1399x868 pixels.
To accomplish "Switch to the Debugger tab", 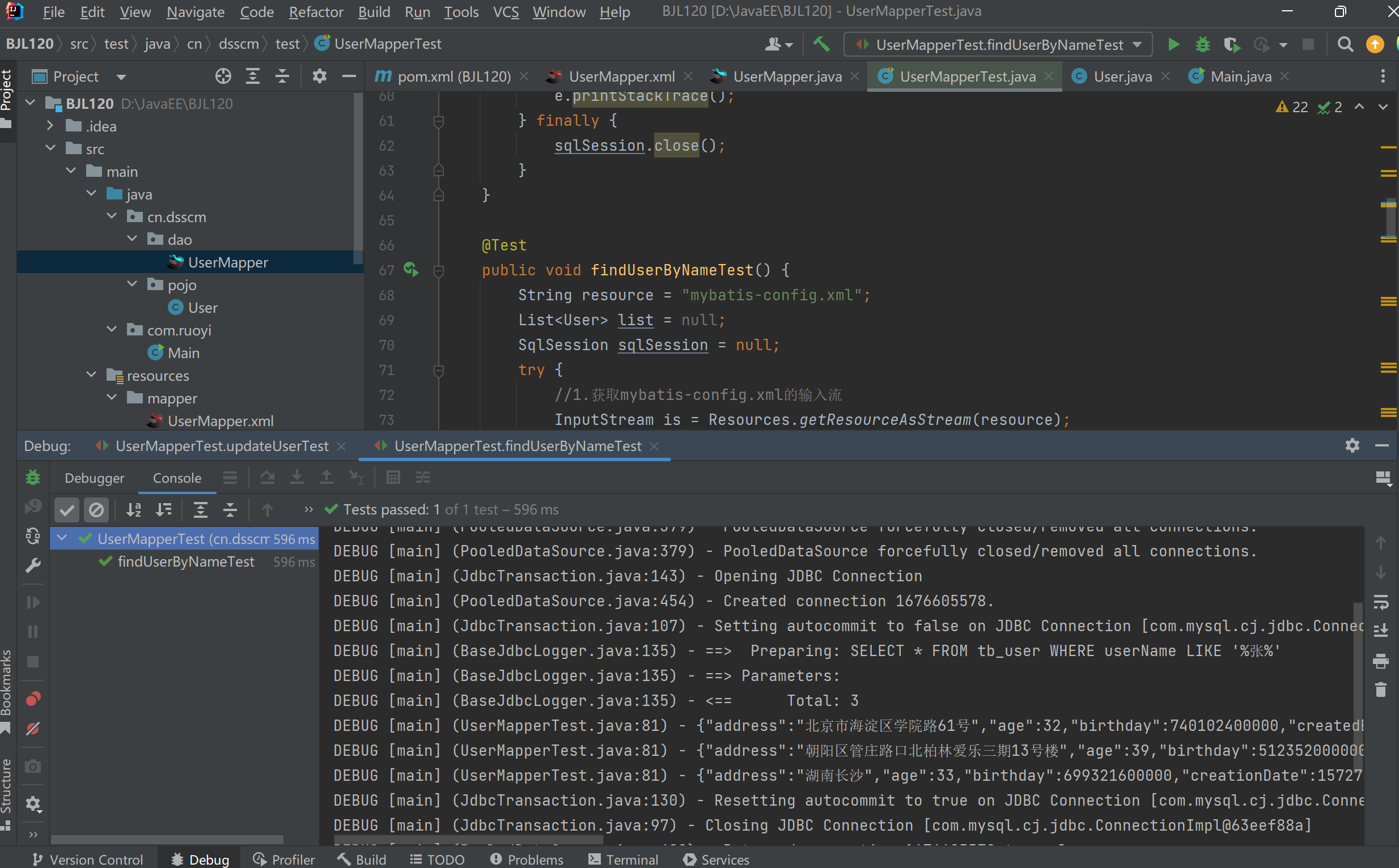I will click(x=94, y=478).
